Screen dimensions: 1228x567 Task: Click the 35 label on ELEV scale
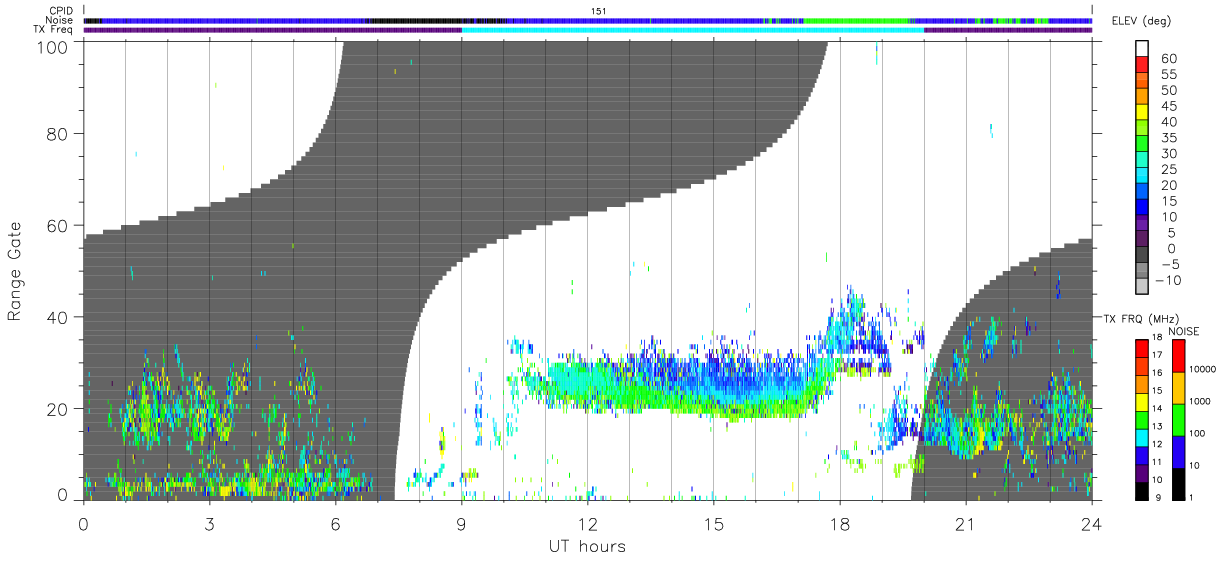1169,138
